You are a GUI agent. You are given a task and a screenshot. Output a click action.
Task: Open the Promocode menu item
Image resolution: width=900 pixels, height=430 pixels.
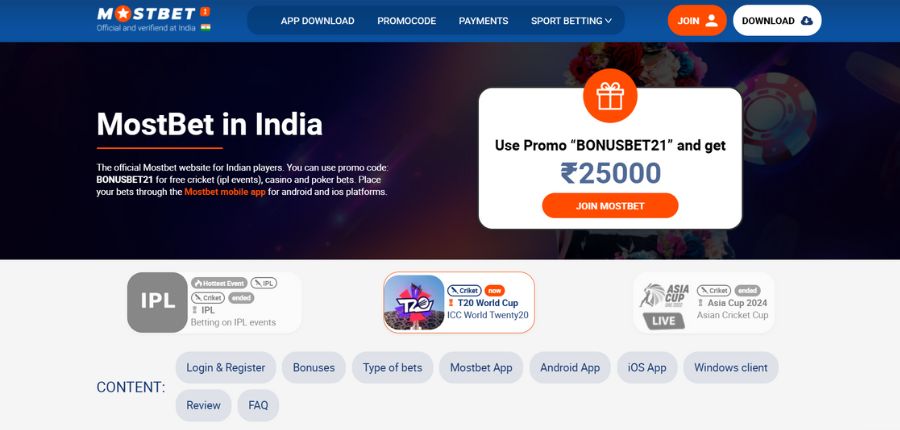pyautogui.click(x=406, y=21)
